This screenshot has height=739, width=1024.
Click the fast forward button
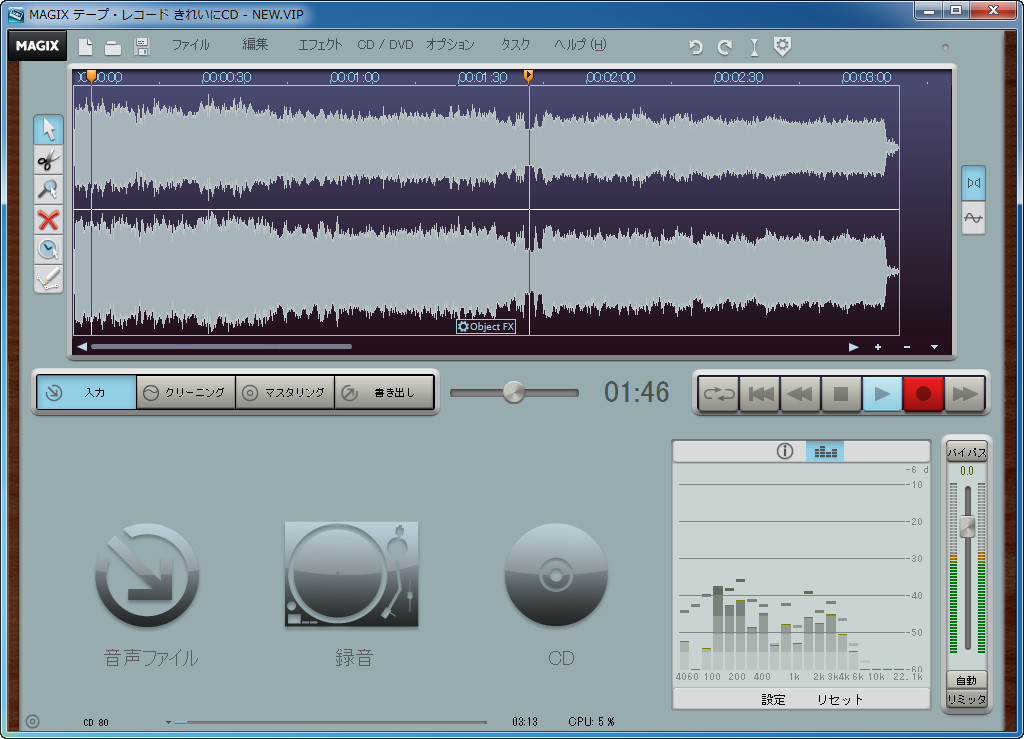point(965,394)
